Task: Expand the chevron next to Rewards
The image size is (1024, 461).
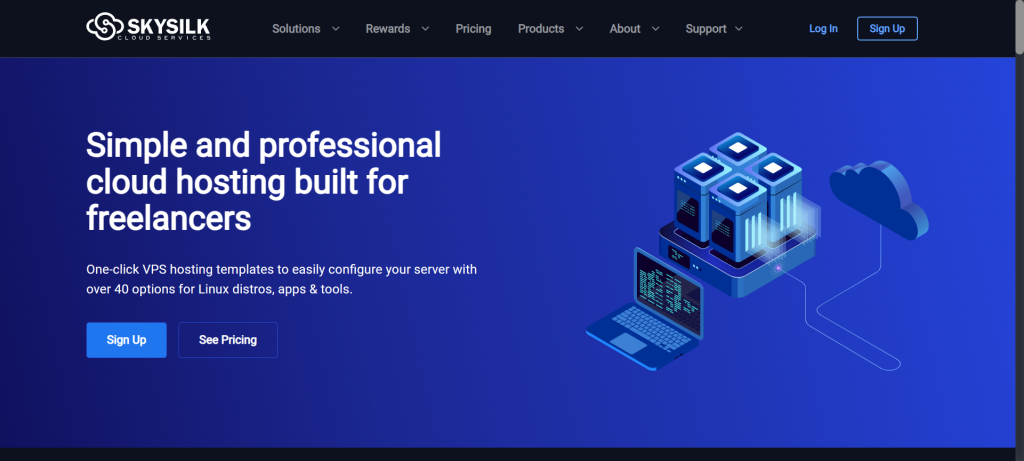Action: pyautogui.click(x=425, y=29)
